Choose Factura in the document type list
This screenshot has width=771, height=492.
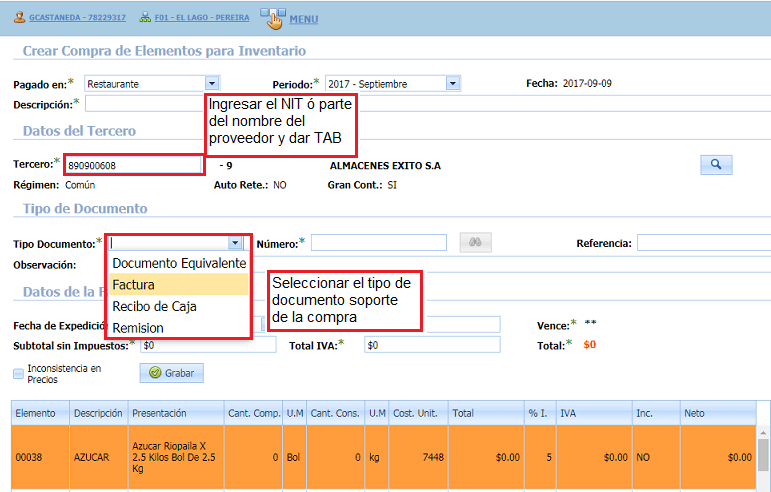click(179, 285)
